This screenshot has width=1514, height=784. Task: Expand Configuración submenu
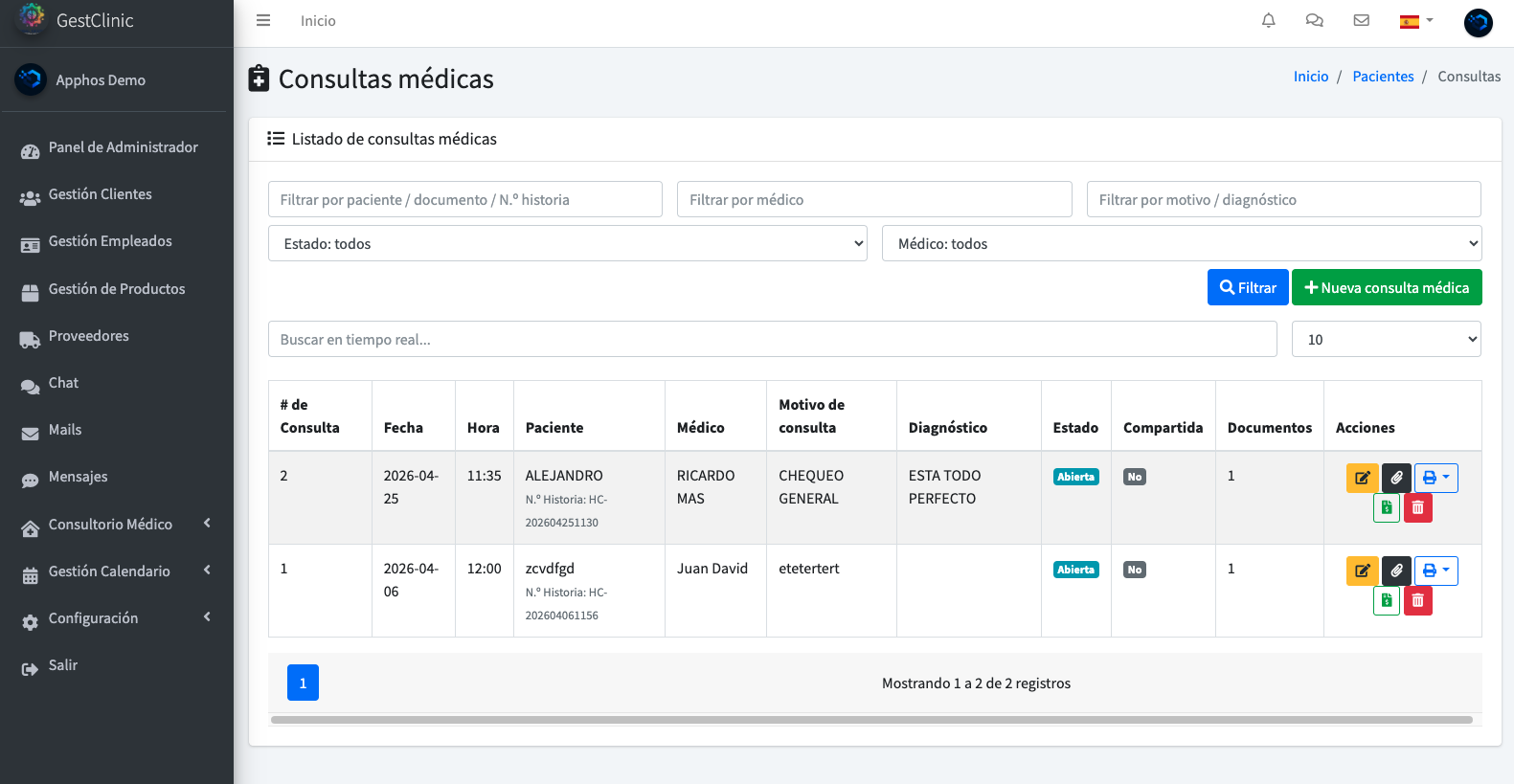pyautogui.click(x=116, y=618)
